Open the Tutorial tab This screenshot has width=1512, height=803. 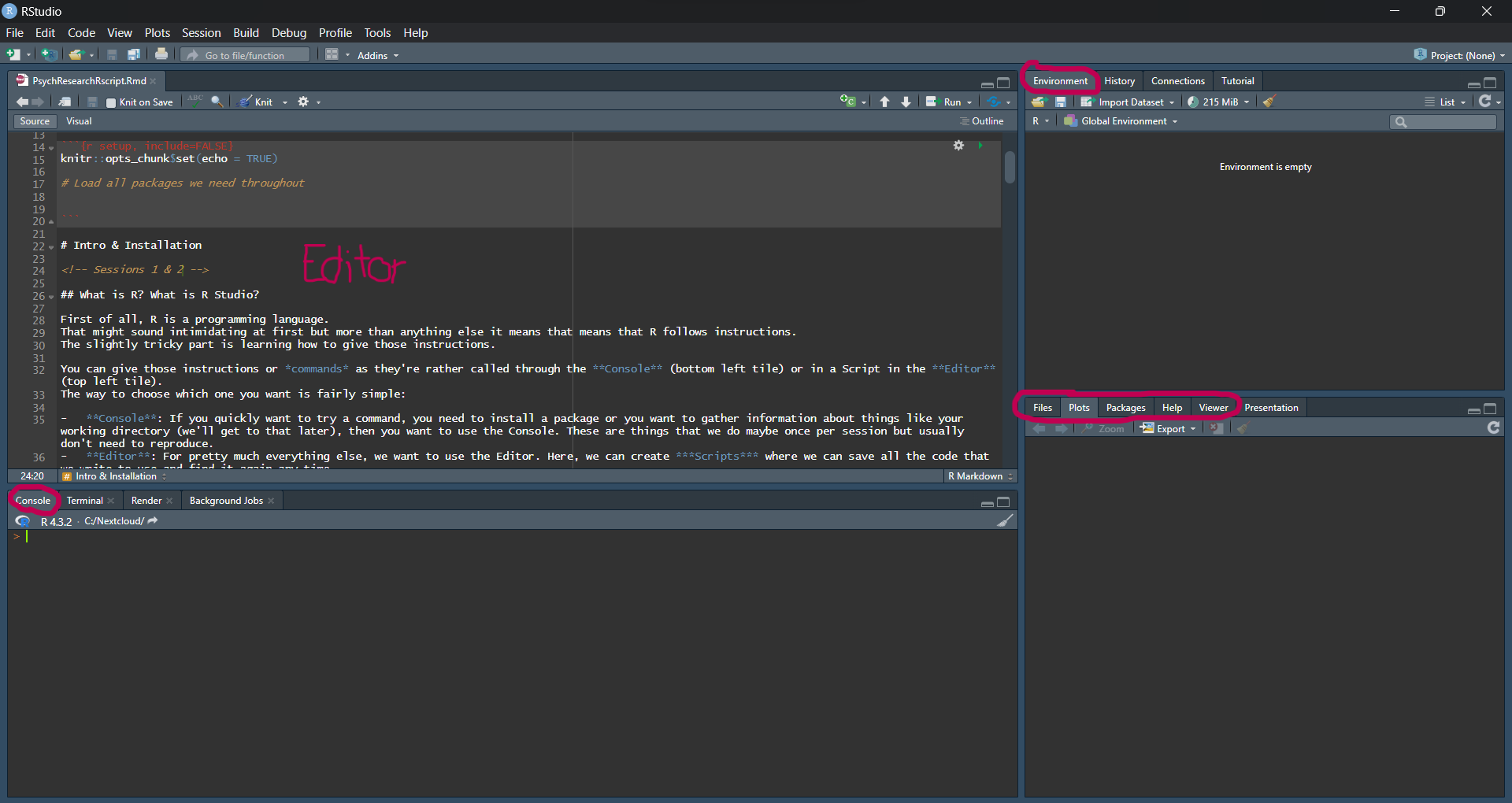pos(1237,81)
